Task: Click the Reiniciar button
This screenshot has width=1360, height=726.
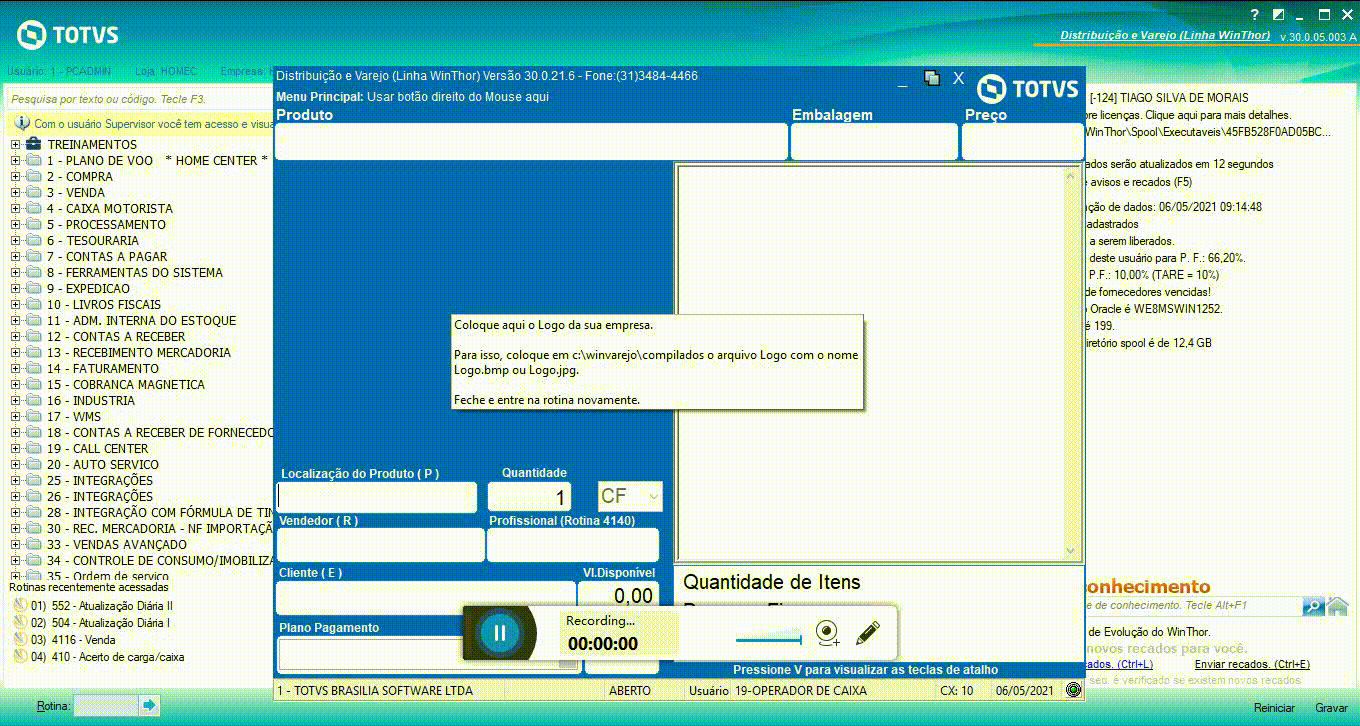Action: [1274, 708]
